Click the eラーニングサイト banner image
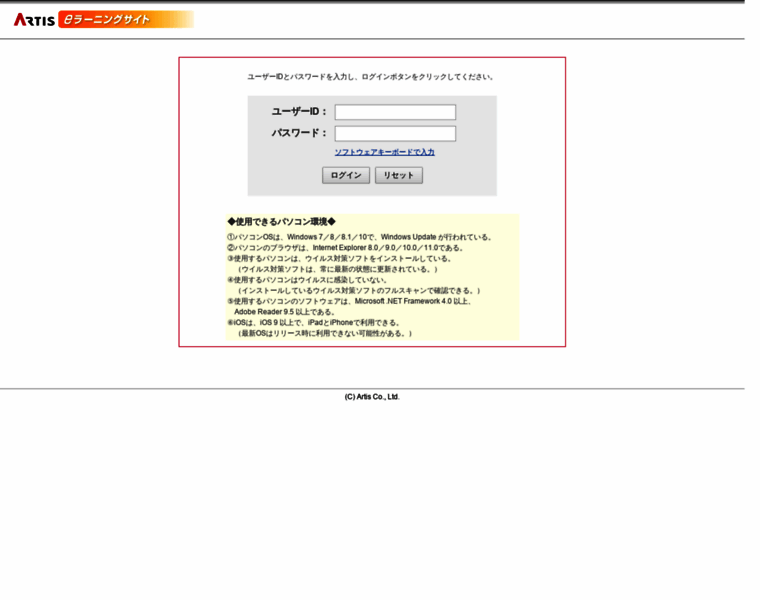The width and height of the screenshot is (760, 600). (x=126, y=19)
